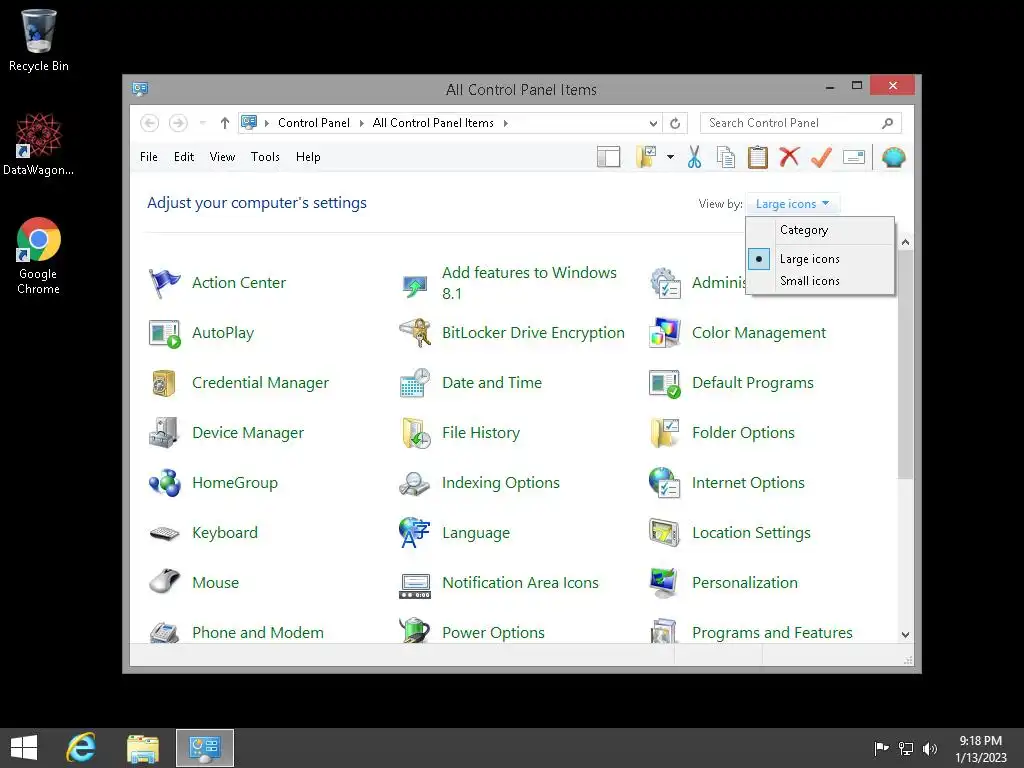
Task: Open the Edit menu
Action: pos(184,157)
